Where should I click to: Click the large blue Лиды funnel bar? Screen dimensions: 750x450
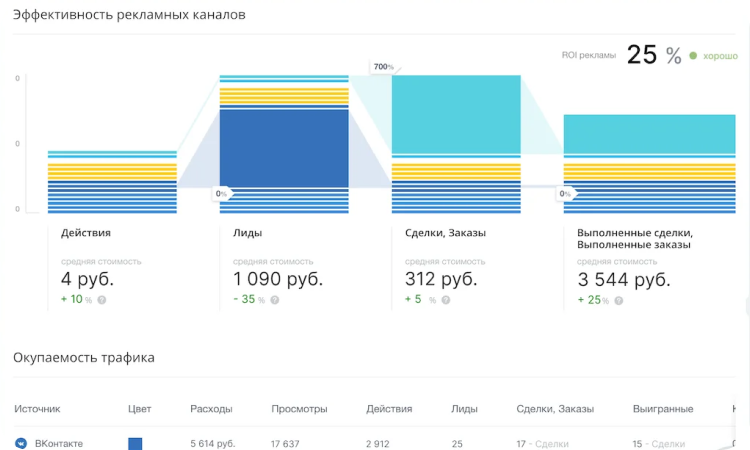tap(284, 144)
